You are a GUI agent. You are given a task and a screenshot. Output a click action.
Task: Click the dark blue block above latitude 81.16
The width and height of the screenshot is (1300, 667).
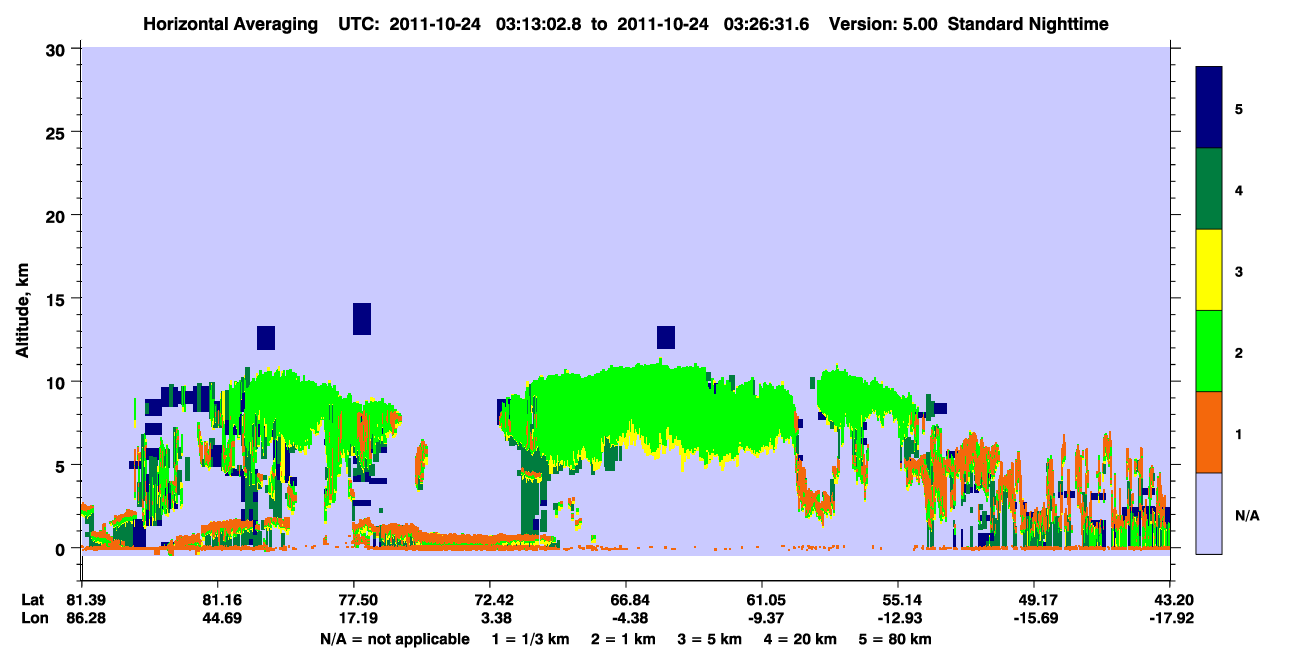pos(266,338)
